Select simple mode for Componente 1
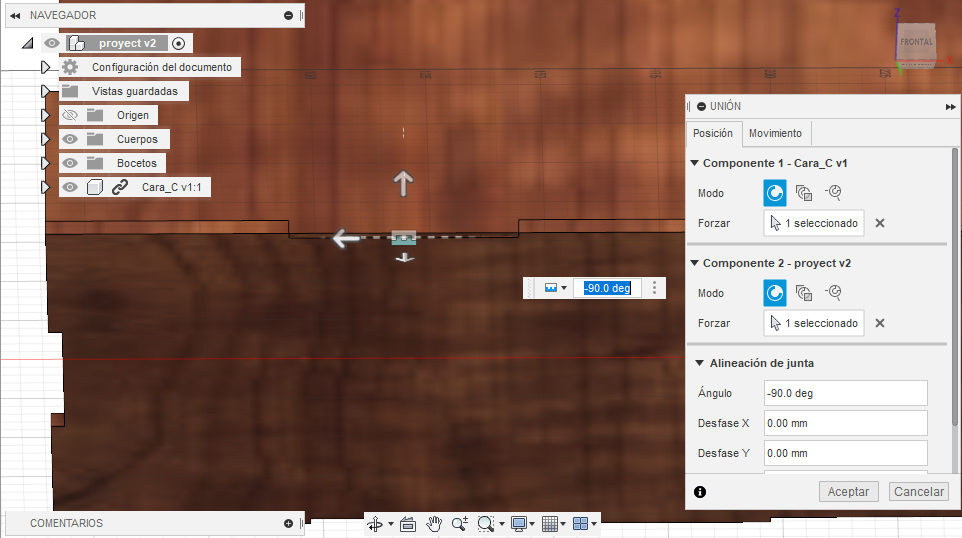The image size is (962, 538). tap(775, 193)
